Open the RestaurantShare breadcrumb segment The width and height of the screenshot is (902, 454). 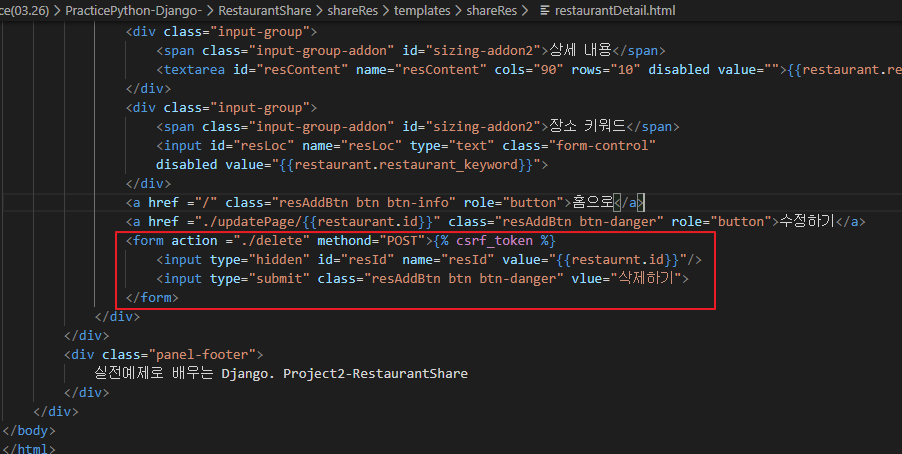click(x=265, y=10)
